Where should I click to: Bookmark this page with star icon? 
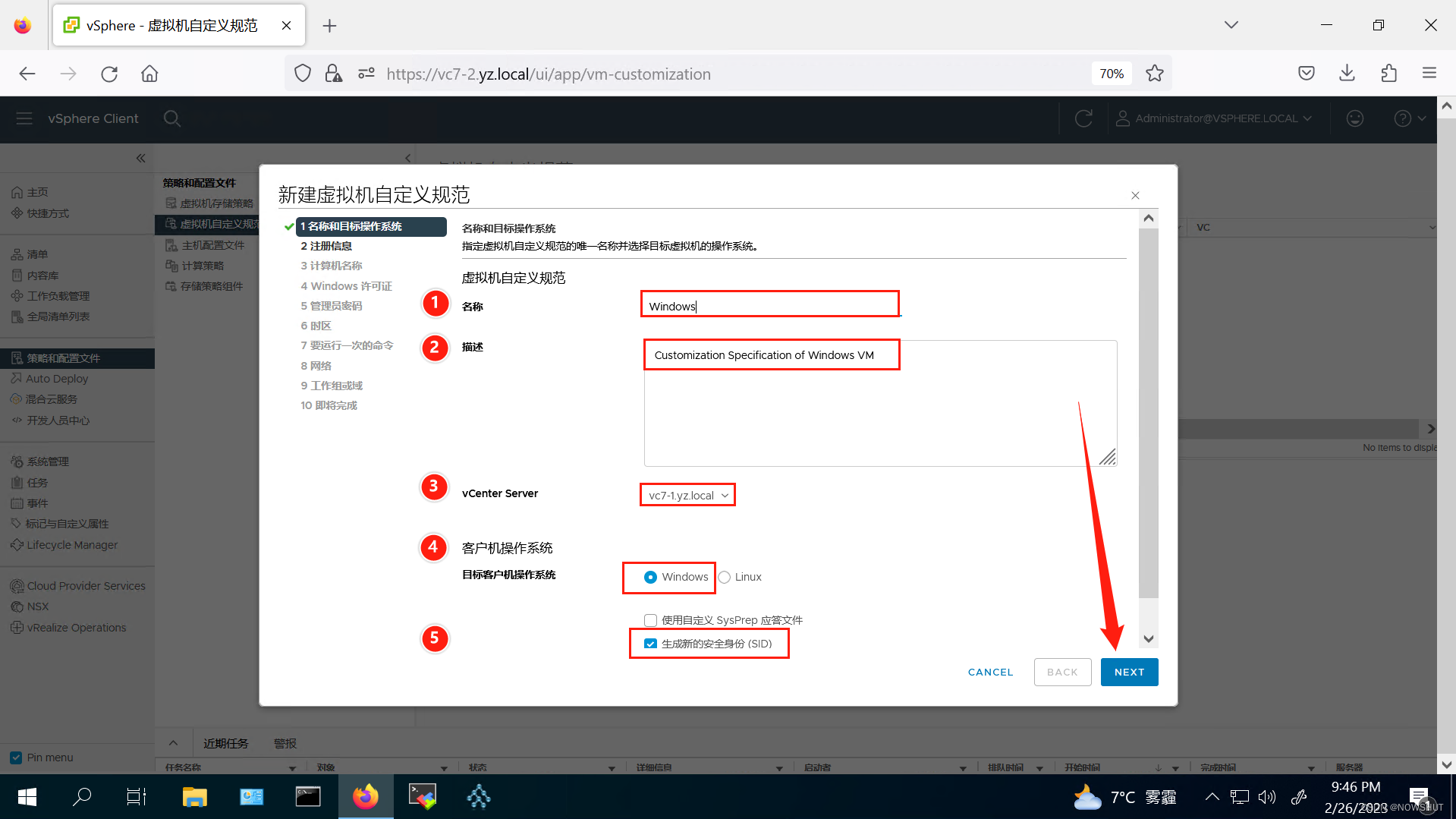[1155, 74]
